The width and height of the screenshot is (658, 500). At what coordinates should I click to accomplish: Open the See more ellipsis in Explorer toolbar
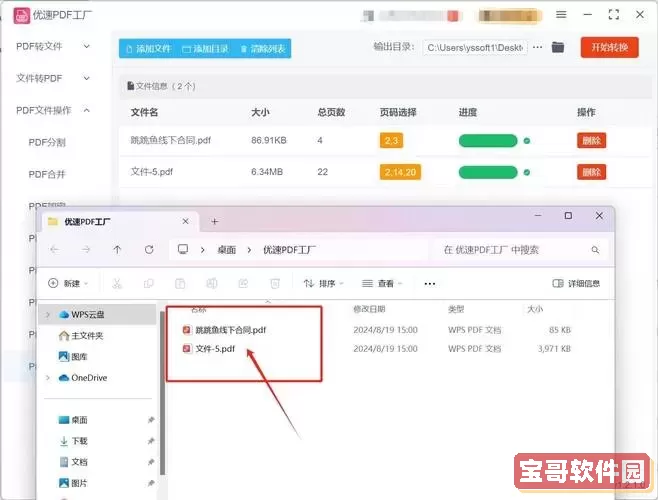pos(430,284)
